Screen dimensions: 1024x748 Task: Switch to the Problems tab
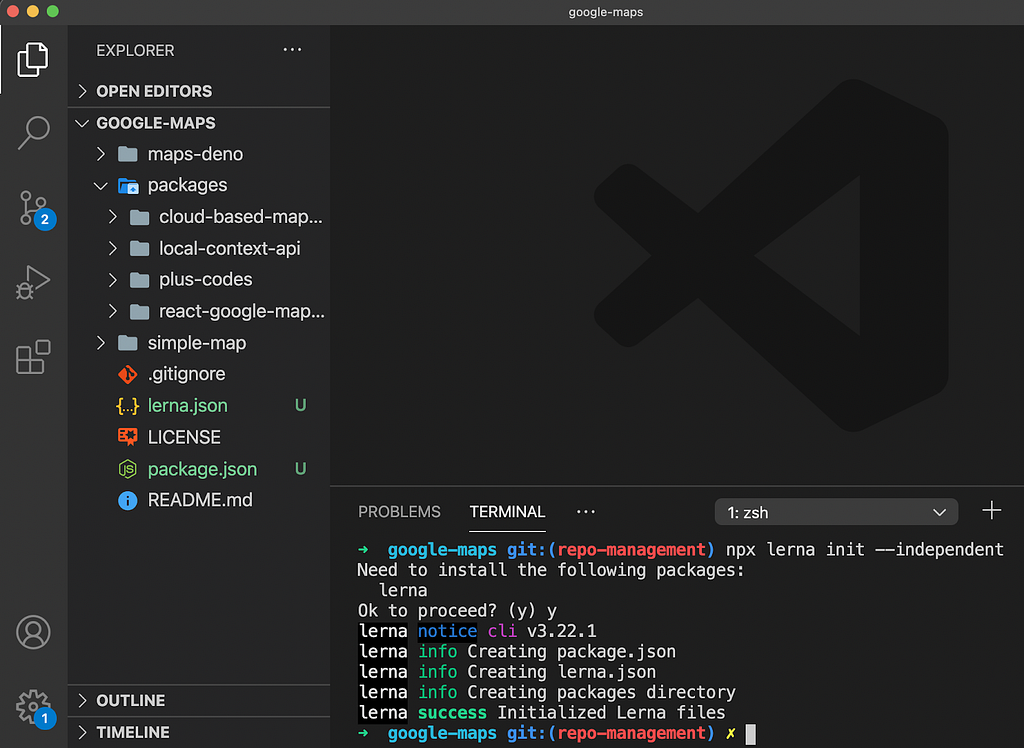[399, 512]
